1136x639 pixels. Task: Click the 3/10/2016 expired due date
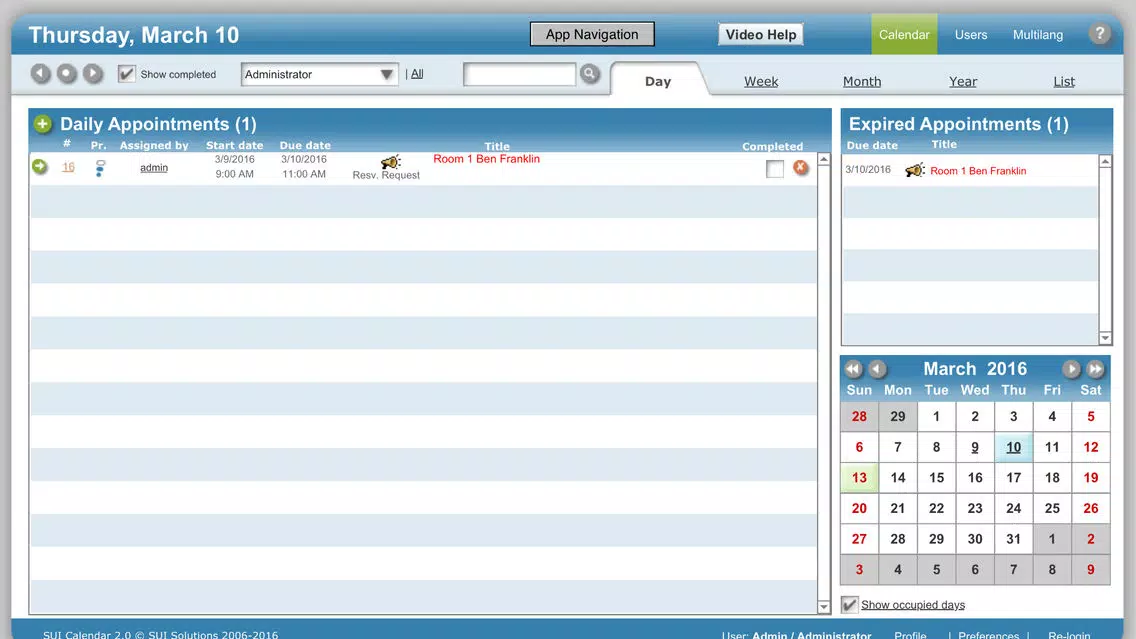tap(867, 170)
